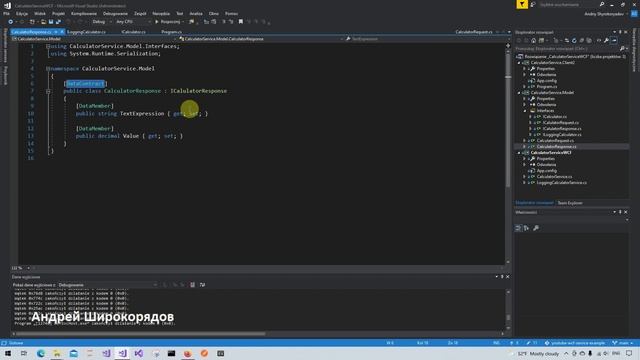Select CalculatorService.cs in Solution Explorer

click(x=554, y=177)
